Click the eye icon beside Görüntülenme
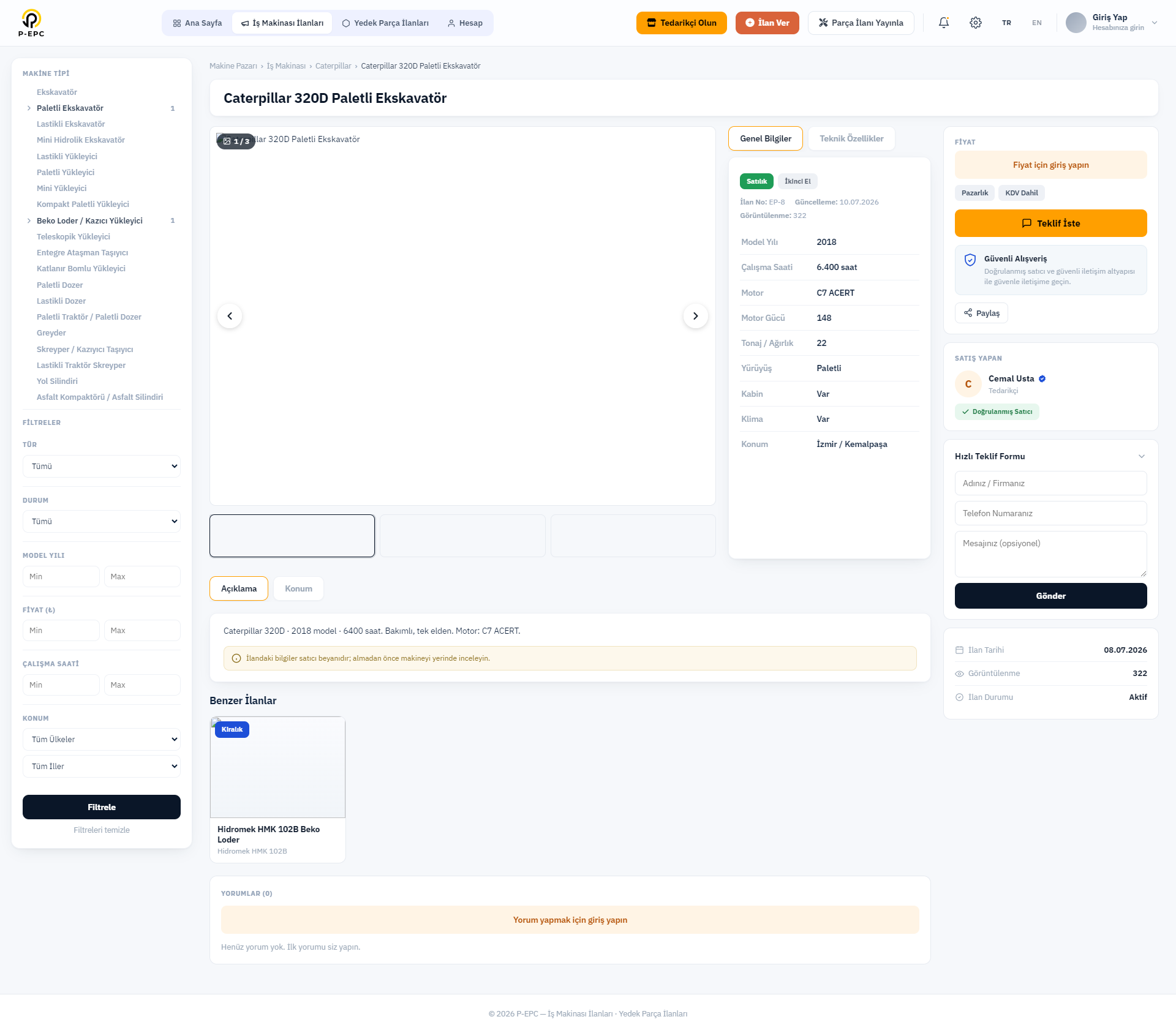The width and height of the screenshot is (1176, 1033). [959, 674]
